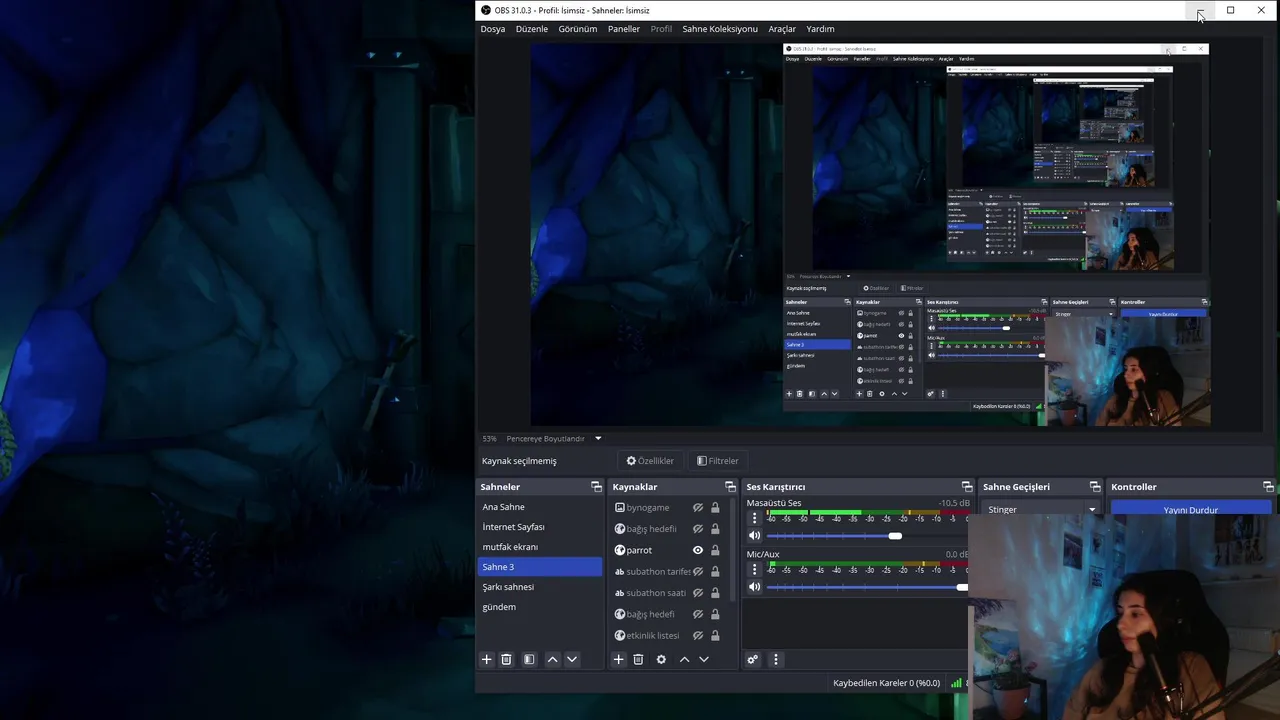1280x720 pixels.
Task: Click Kaybedilen Kareler status text
Action: 886,683
